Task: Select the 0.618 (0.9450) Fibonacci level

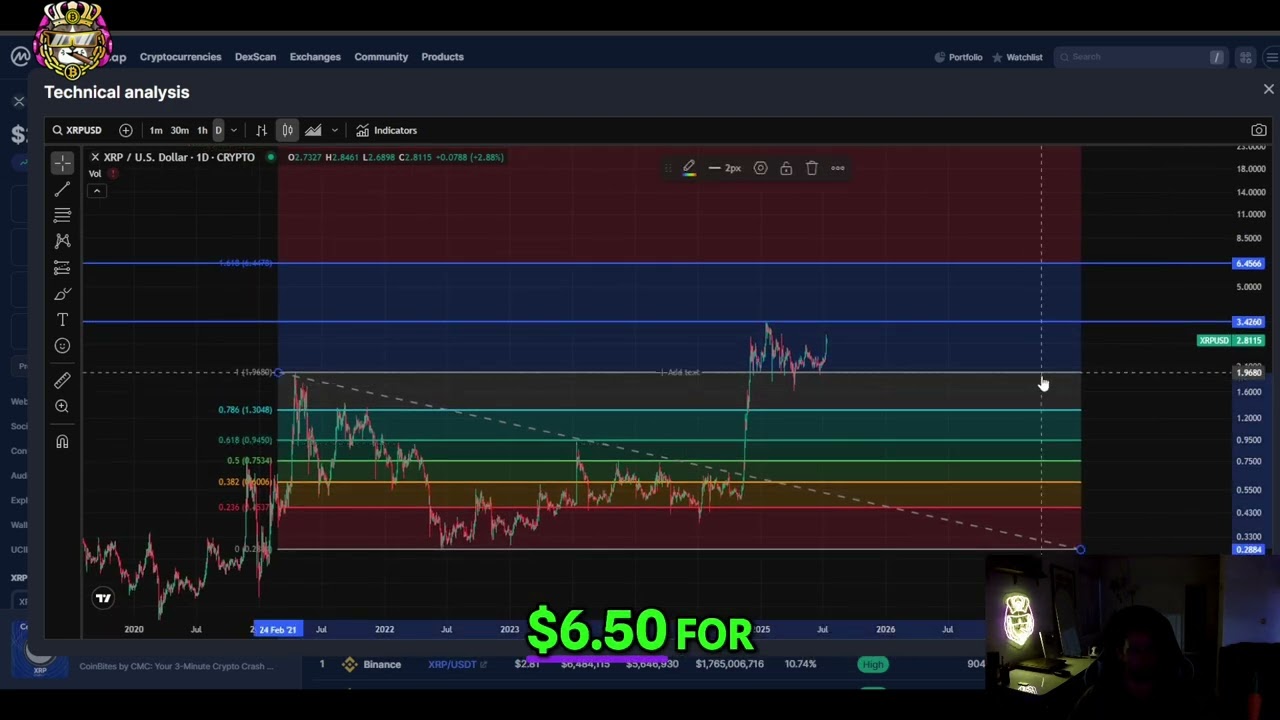Action: pyautogui.click(x=245, y=440)
